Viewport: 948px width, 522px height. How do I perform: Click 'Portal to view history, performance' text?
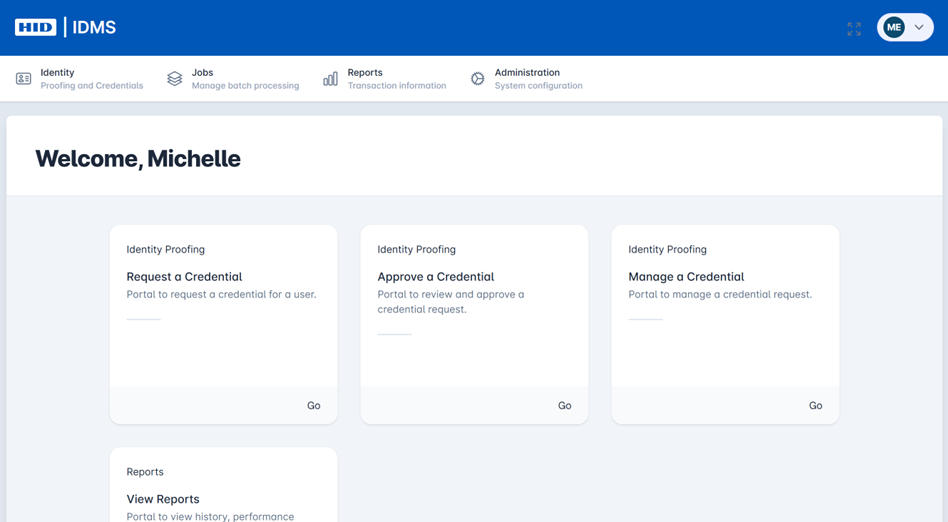[210, 516]
